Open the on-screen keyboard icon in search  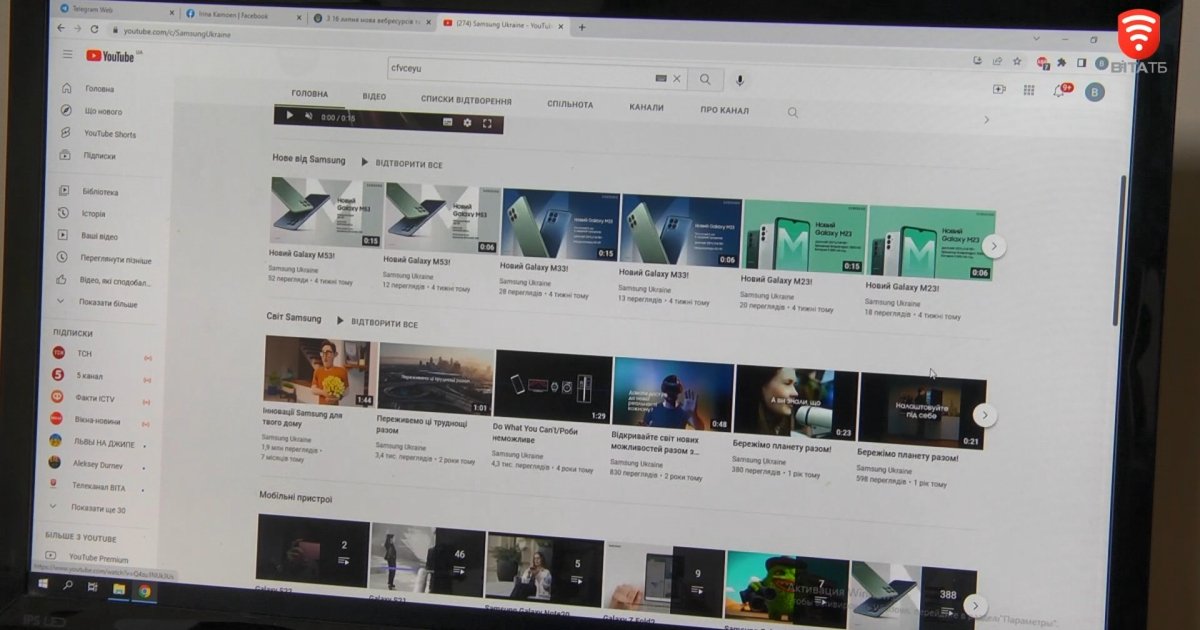click(661, 78)
